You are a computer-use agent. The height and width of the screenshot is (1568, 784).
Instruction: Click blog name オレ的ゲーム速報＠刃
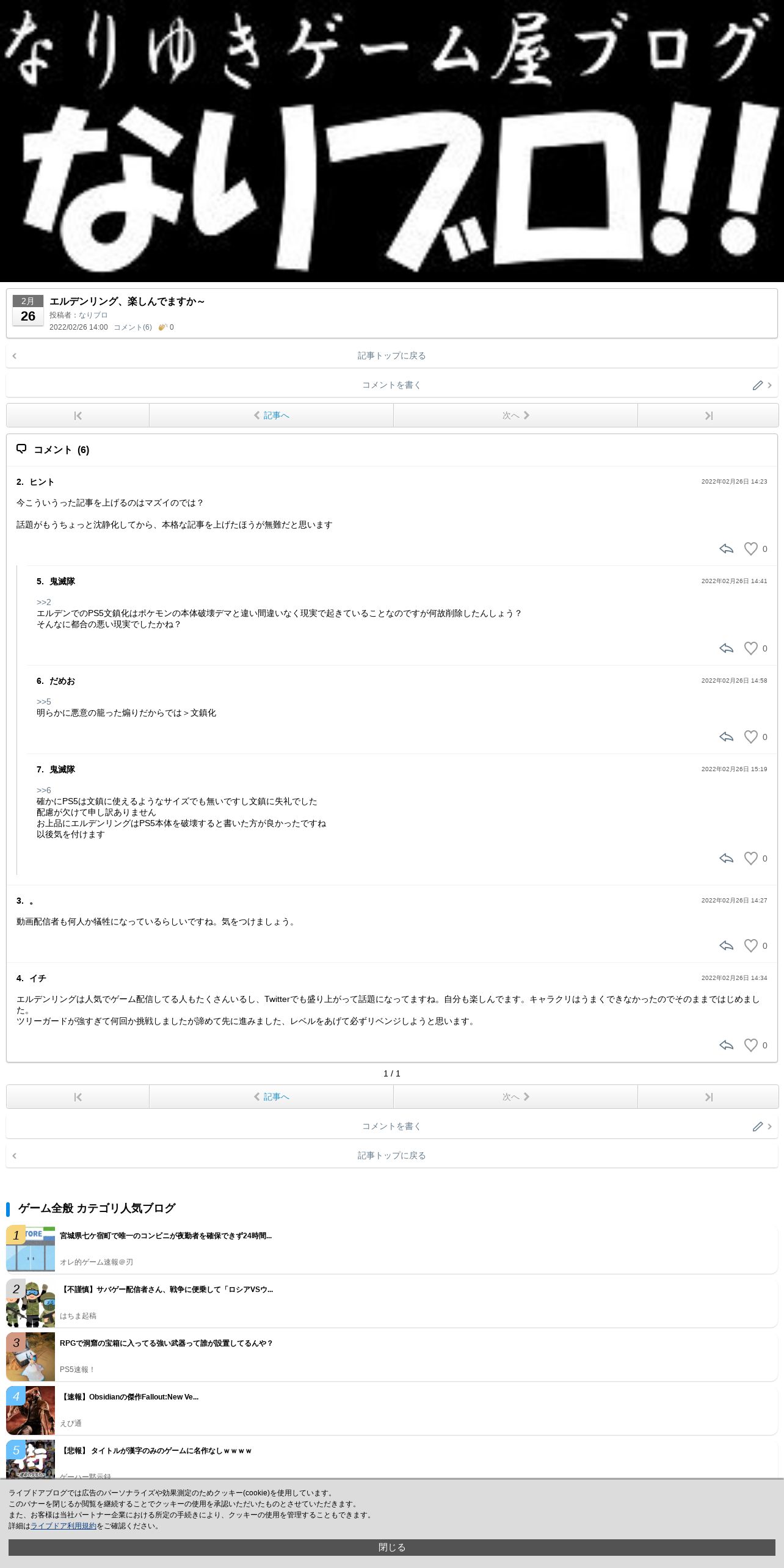(x=96, y=1262)
